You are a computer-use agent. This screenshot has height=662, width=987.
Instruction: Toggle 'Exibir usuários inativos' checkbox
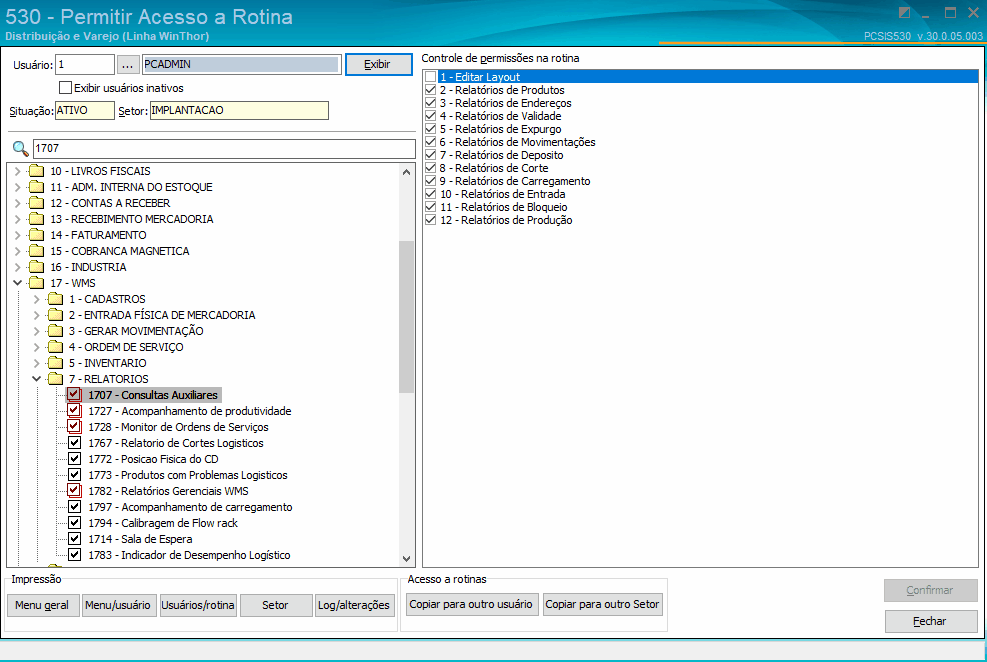click(x=65, y=87)
